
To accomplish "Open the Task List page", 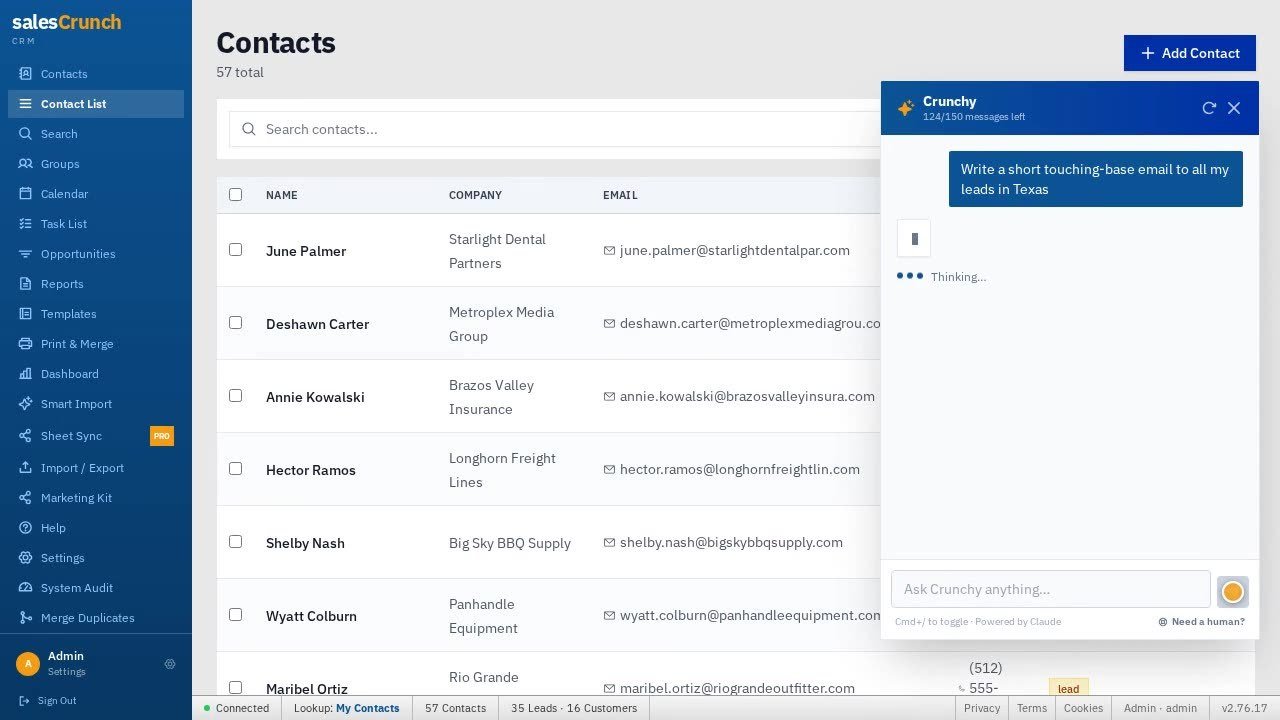I will point(96,224).
